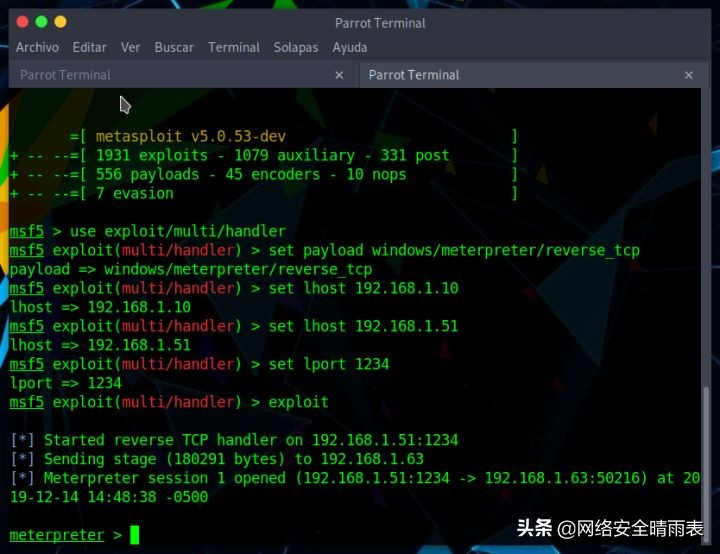Viewport: 720px width, 554px height.
Task: Open the Buscar menu
Action: point(174,47)
